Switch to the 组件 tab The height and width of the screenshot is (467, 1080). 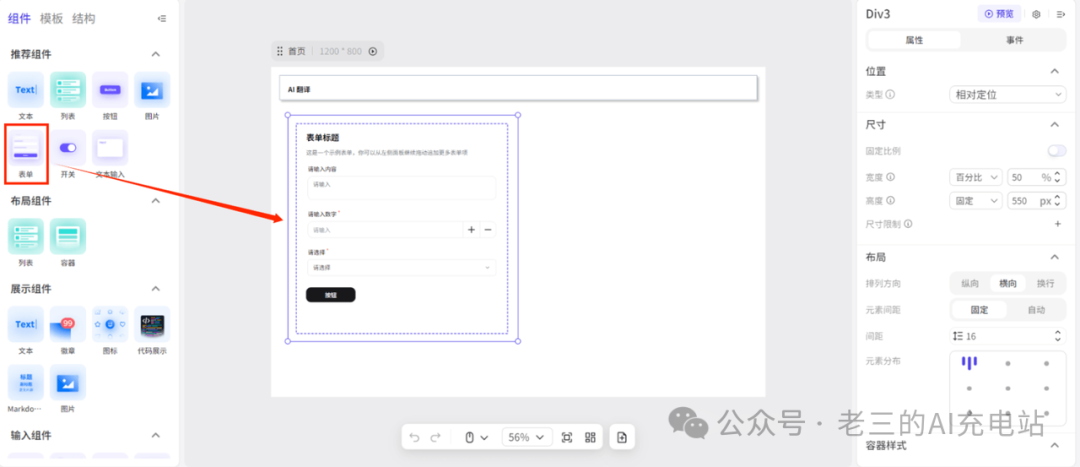[x=19, y=19]
